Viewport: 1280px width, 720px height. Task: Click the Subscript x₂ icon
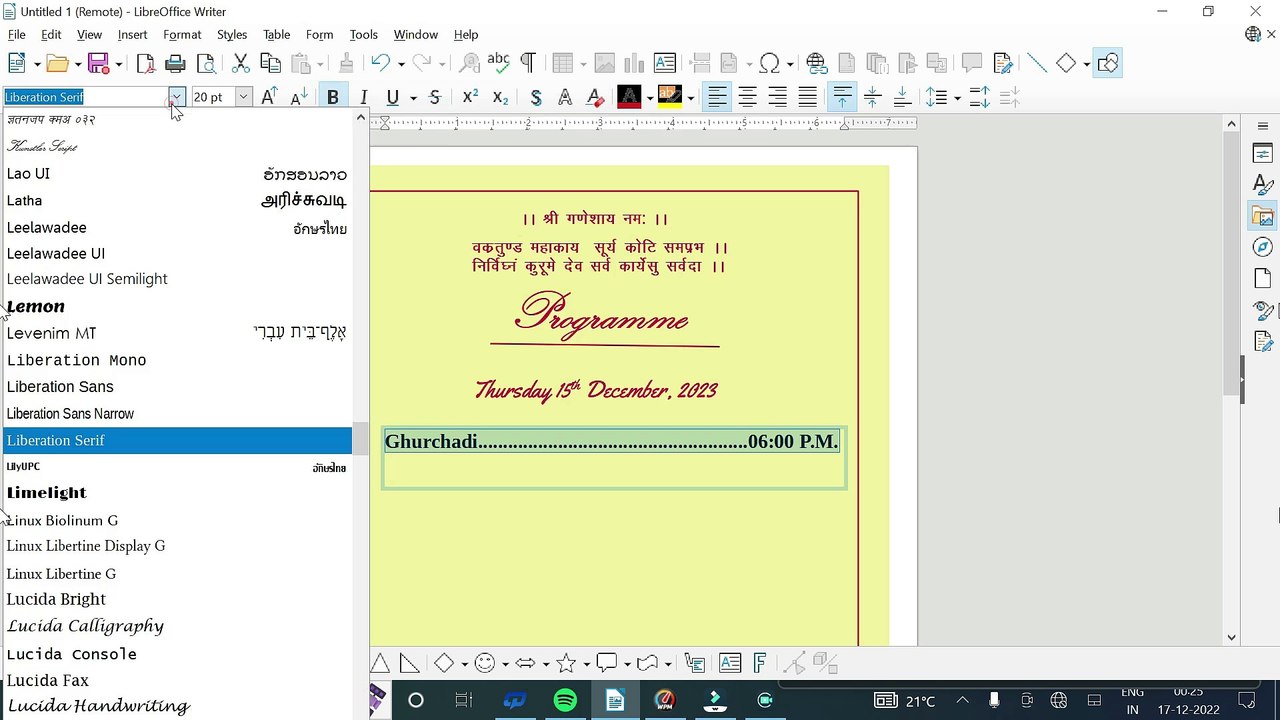coord(500,97)
